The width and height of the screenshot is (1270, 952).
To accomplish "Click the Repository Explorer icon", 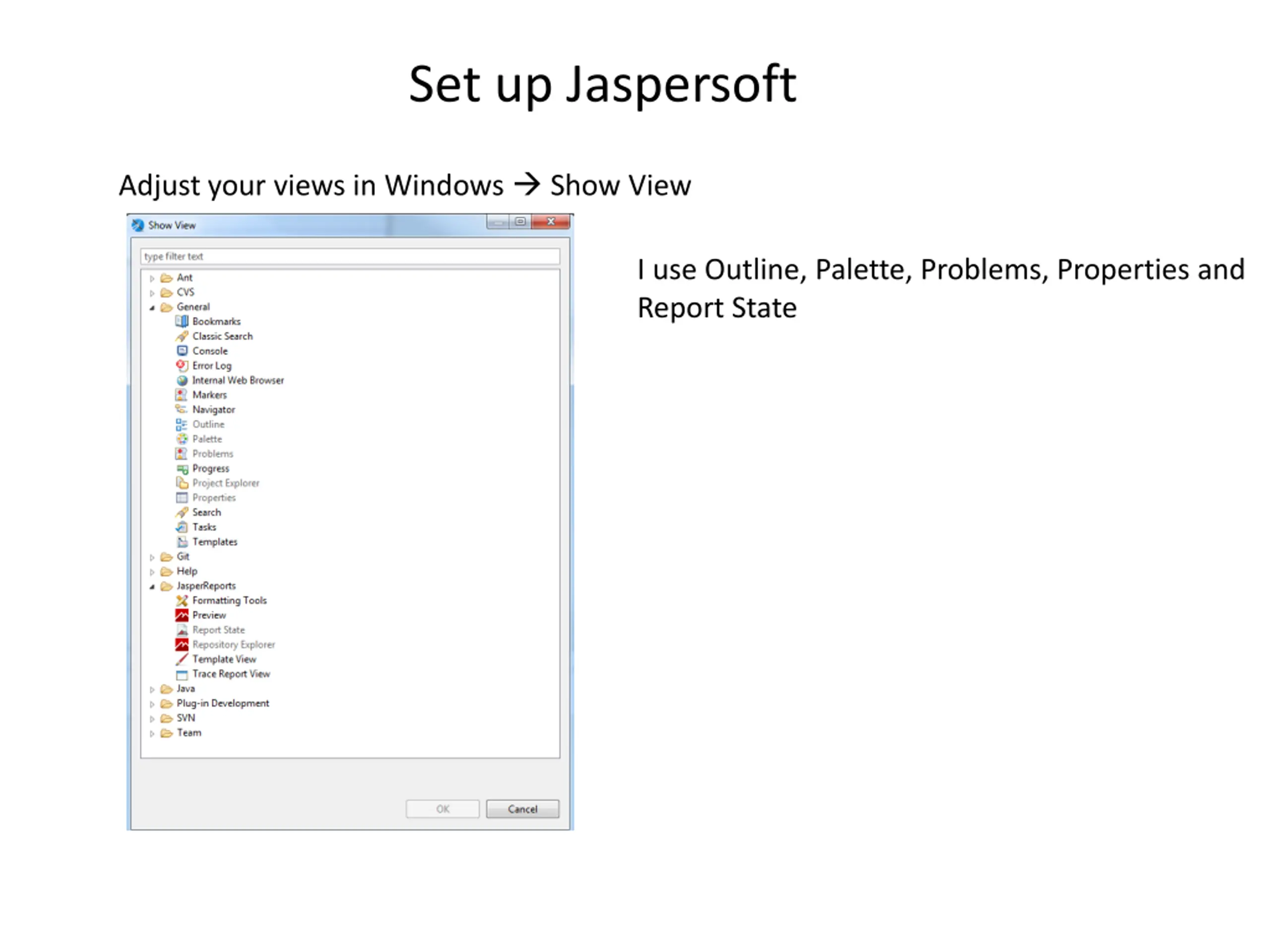I will point(182,645).
